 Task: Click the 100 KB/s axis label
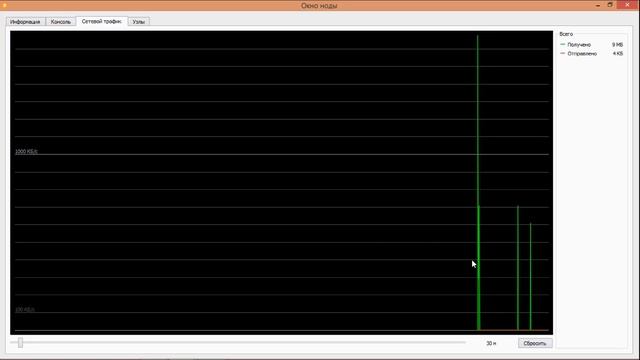[25, 309]
